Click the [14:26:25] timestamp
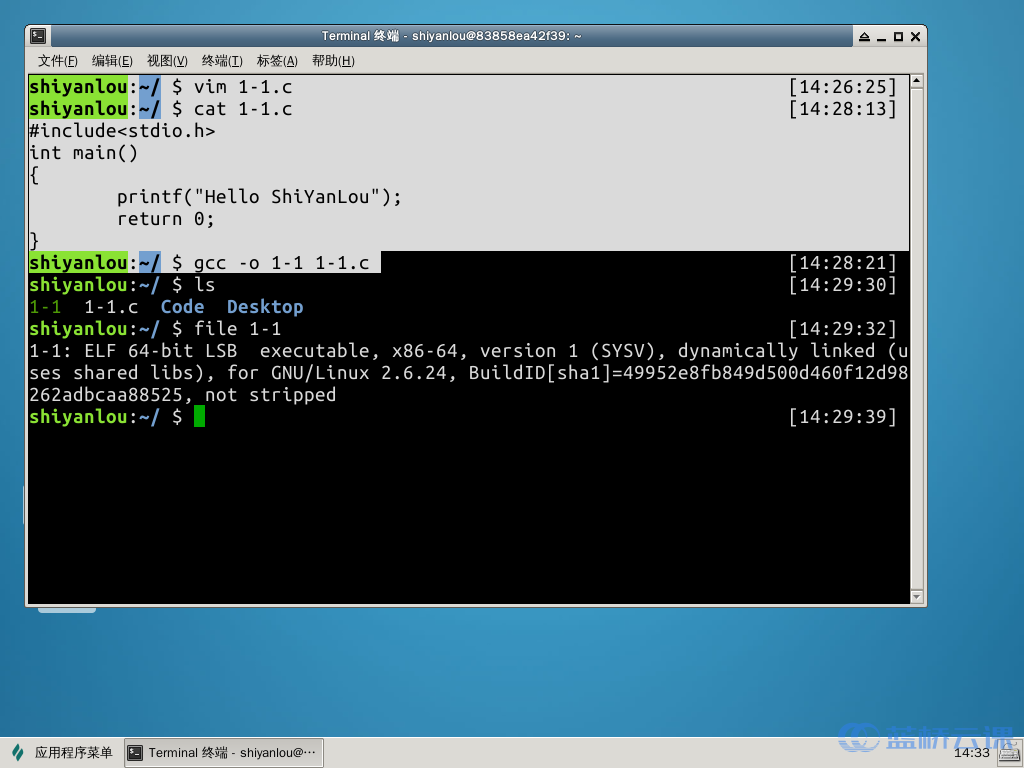 [x=842, y=87]
